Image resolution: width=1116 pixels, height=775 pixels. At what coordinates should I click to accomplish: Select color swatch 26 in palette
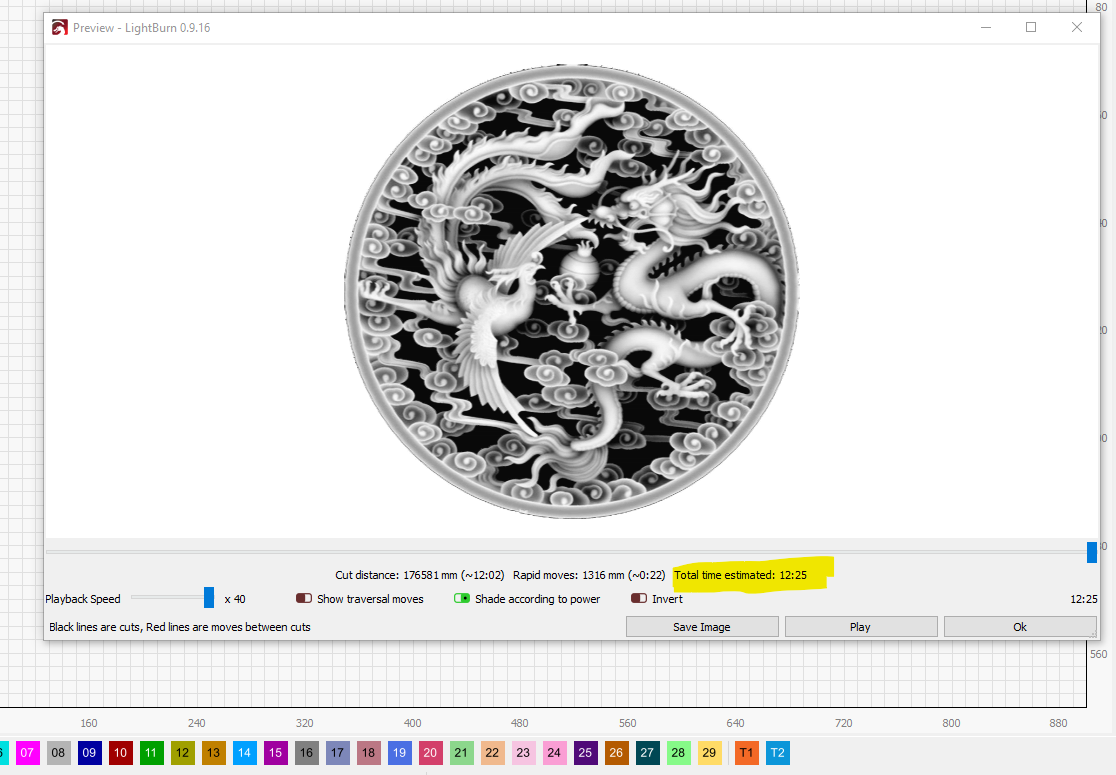click(x=616, y=753)
